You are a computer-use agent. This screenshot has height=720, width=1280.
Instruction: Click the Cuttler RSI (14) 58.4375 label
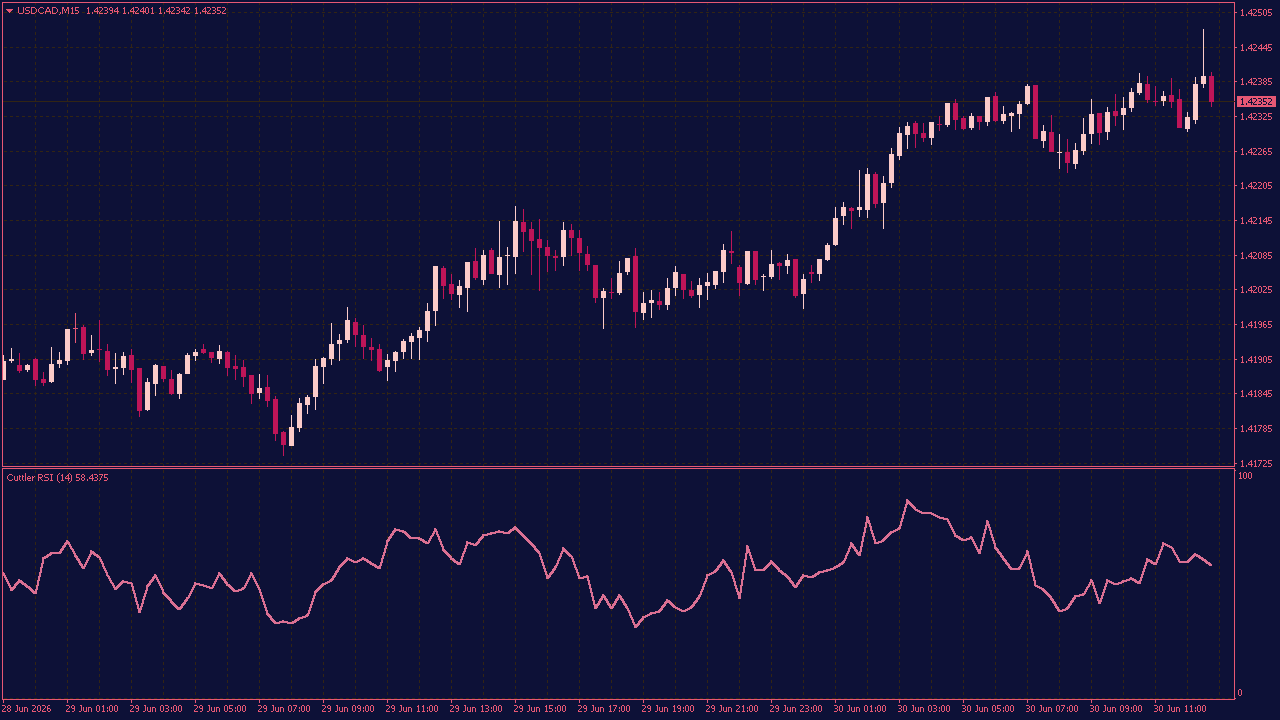tap(57, 478)
